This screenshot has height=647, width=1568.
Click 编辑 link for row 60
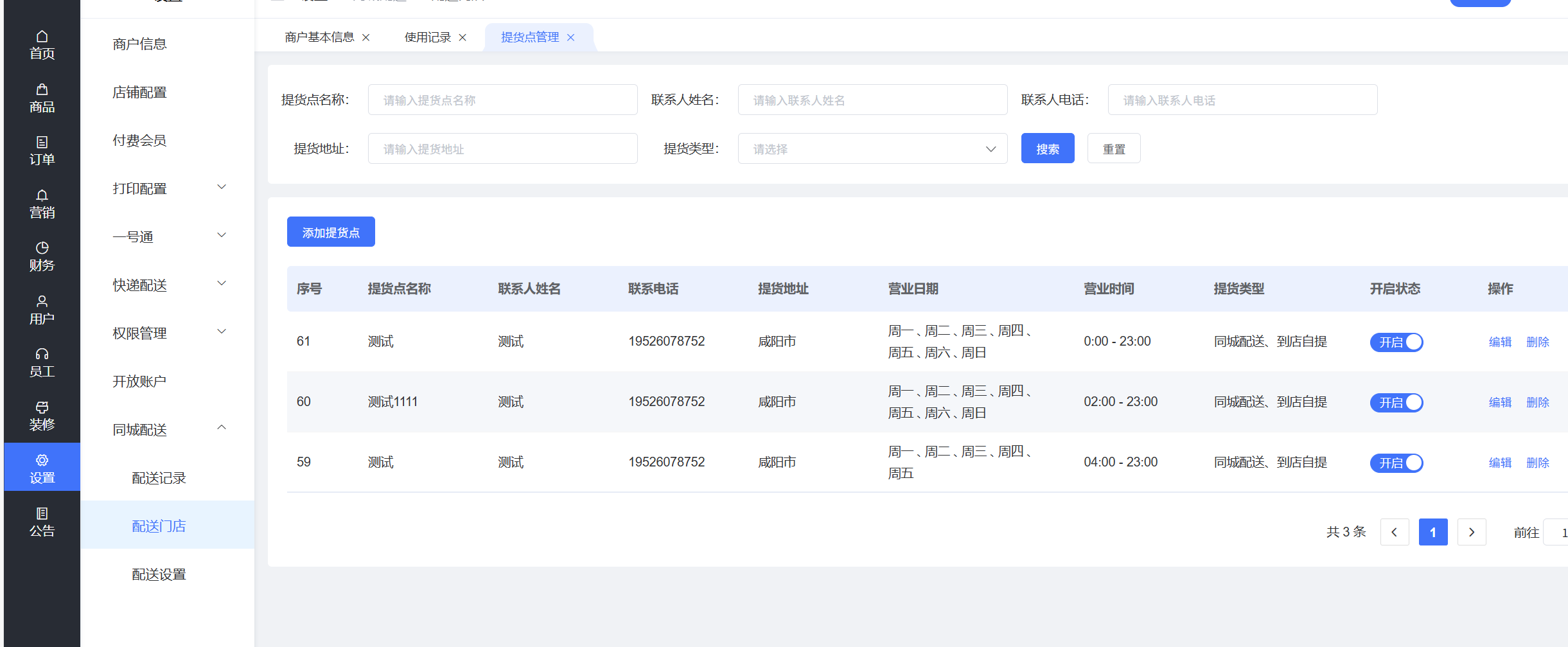click(x=1500, y=402)
